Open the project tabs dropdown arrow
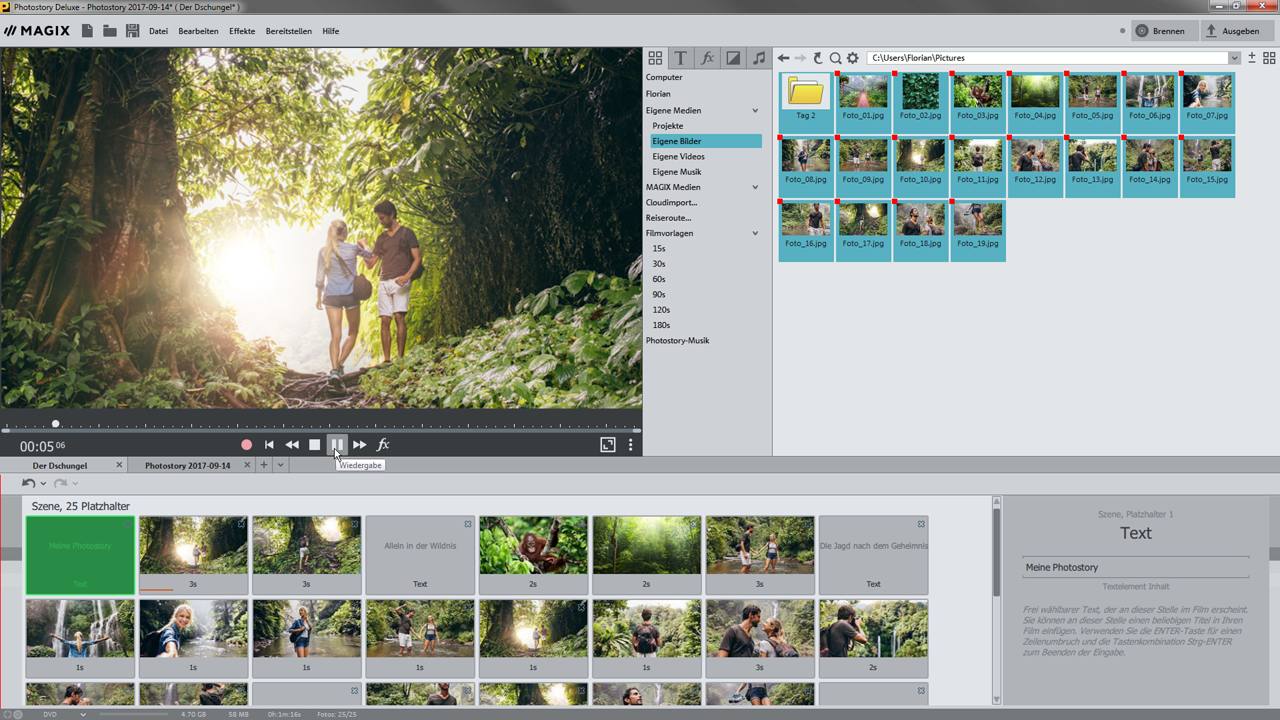 280,465
